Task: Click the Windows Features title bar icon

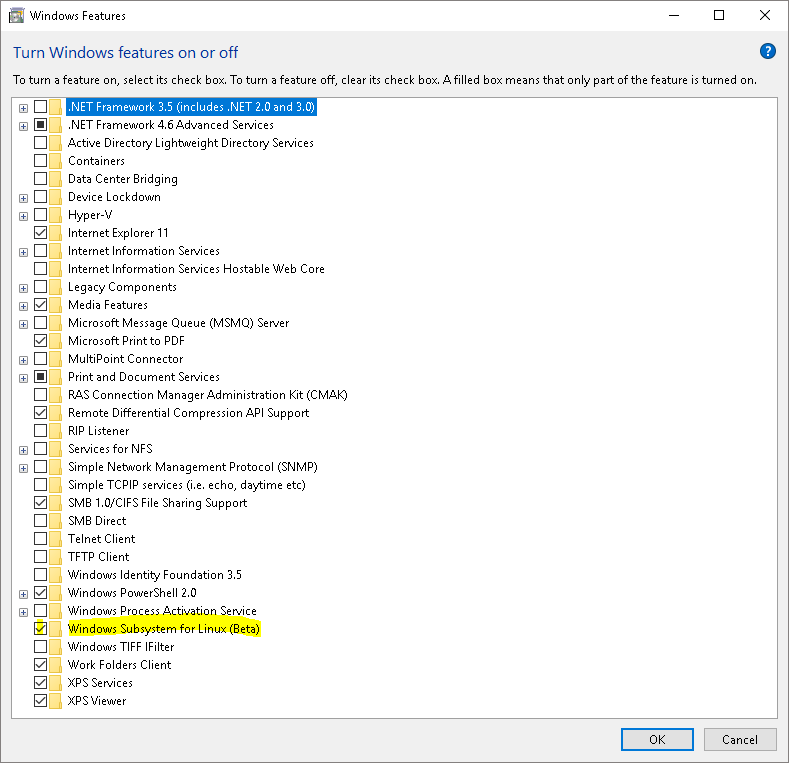Action: (x=16, y=16)
